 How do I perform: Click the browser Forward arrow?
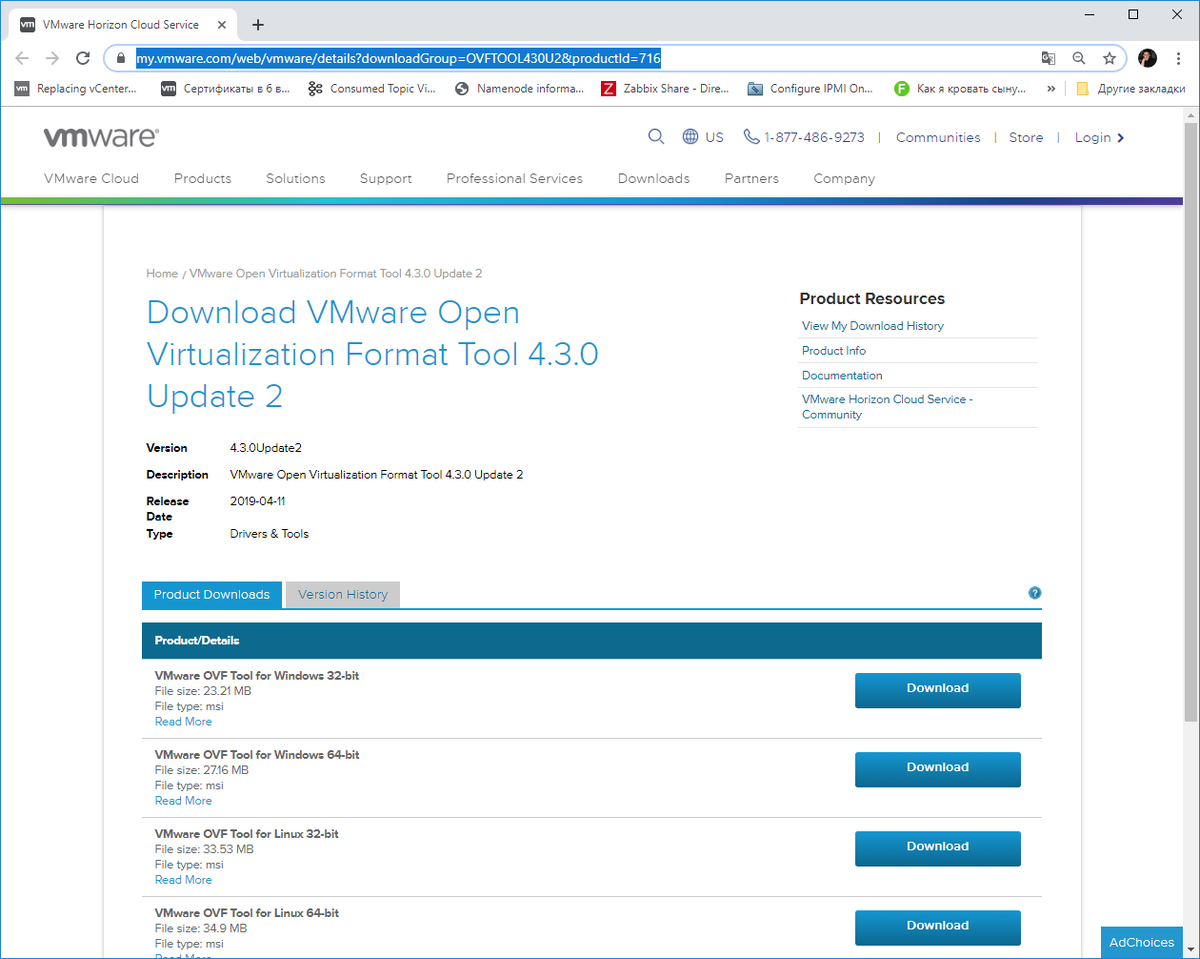53,58
